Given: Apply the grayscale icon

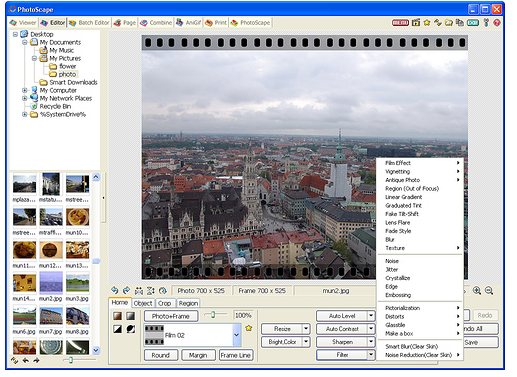Looking at the screenshot, I should point(130,316).
